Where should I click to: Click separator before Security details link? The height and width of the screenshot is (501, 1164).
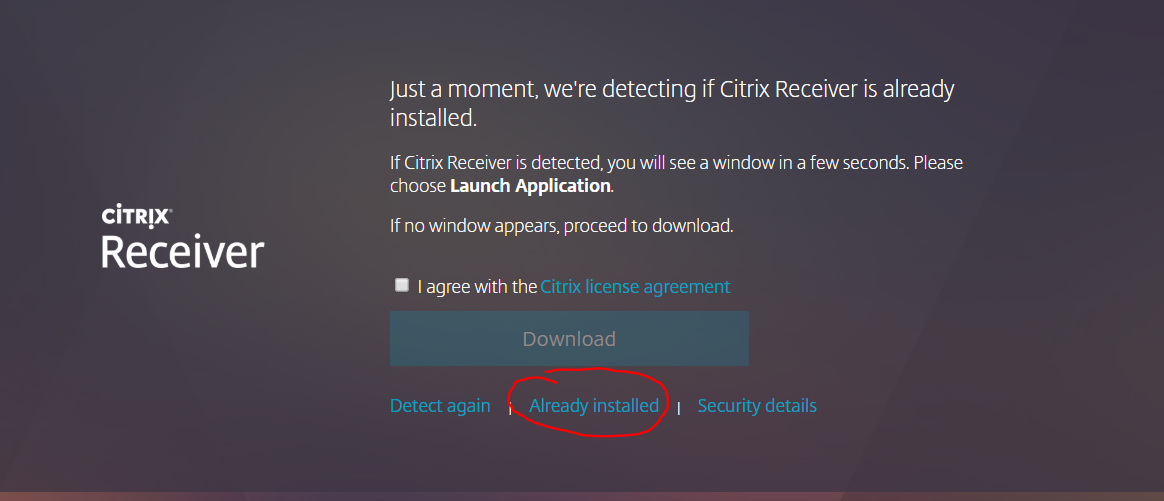click(x=679, y=407)
